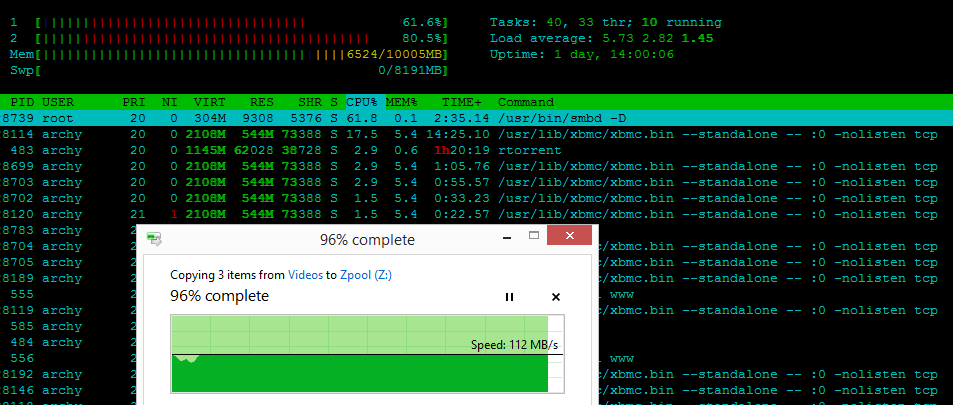Image resolution: width=953 pixels, height=405 pixels.
Task: Sort processes by MEM% column header
Action: click(x=402, y=102)
